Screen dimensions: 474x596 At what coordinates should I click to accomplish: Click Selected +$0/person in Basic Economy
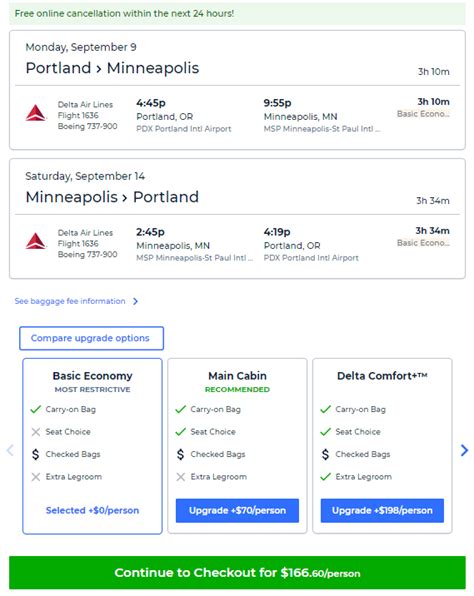coord(92,510)
